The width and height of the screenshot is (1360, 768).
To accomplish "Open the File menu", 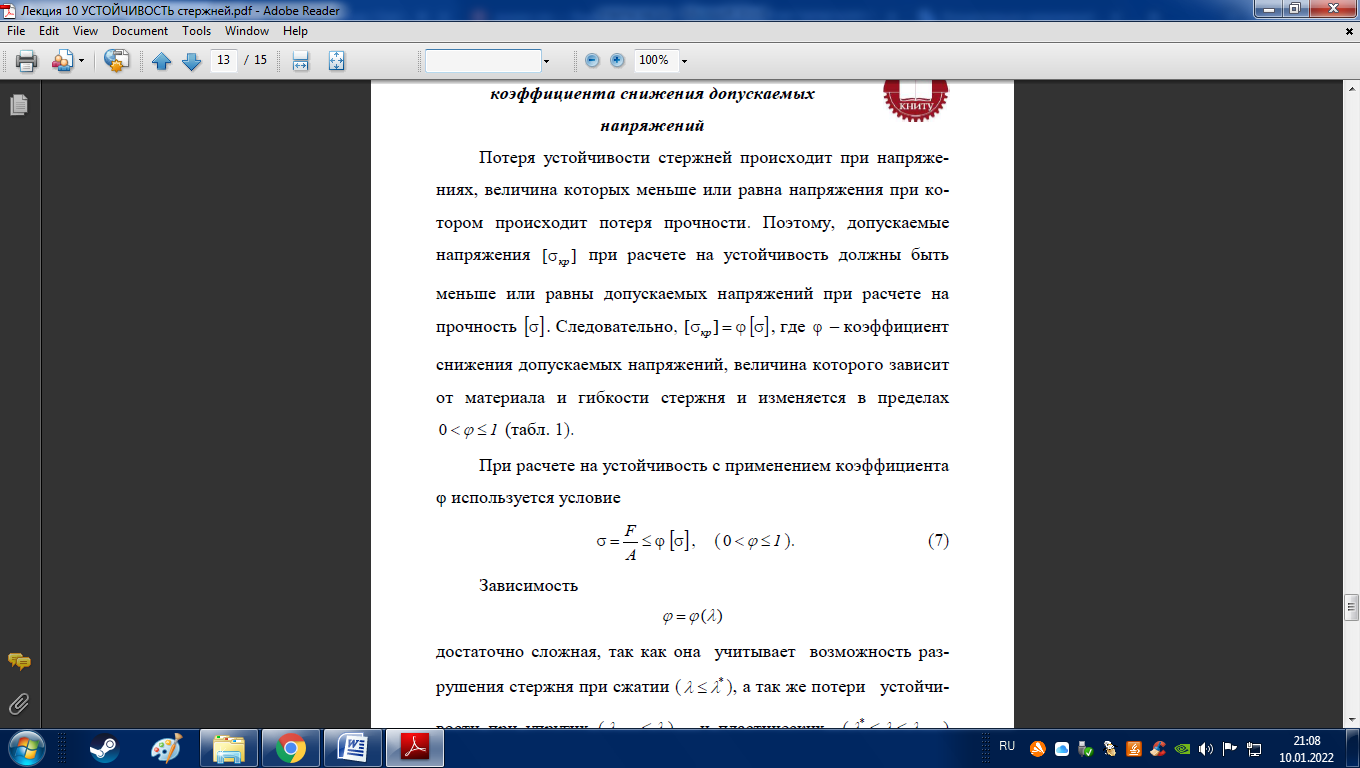I will pos(15,31).
